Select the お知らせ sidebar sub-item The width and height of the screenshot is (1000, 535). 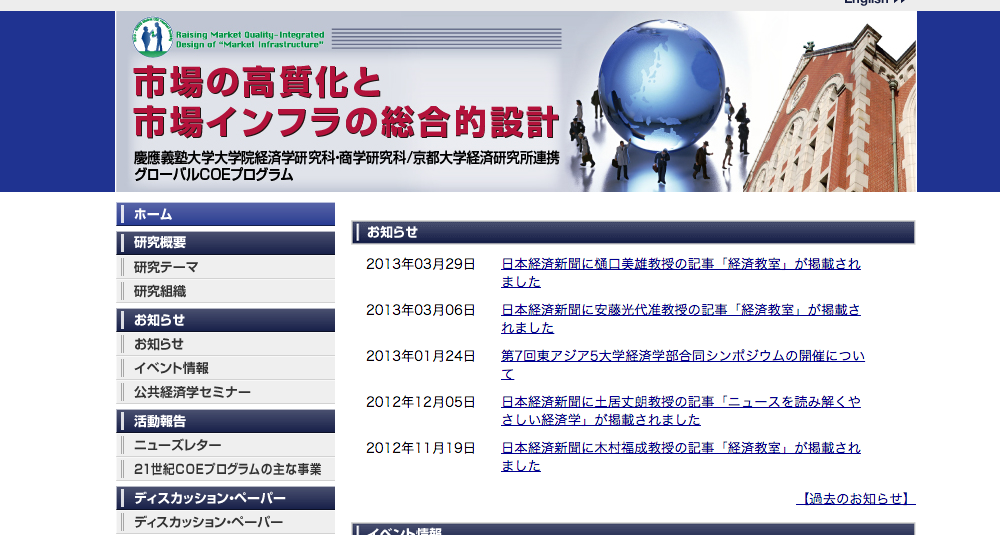[226, 344]
